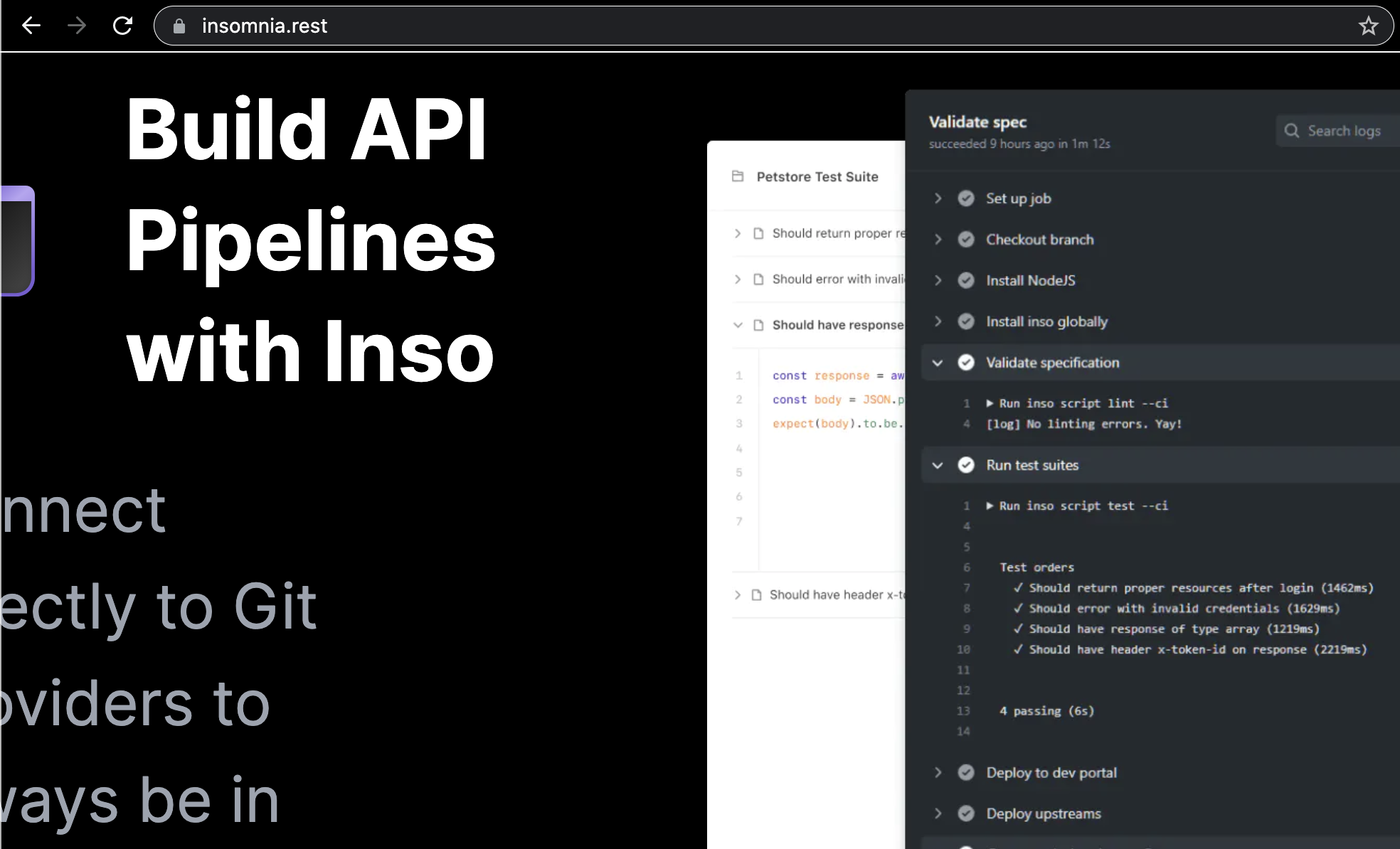Click check circle next to Set up job
This screenshot has height=849, width=1400.
(965, 198)
